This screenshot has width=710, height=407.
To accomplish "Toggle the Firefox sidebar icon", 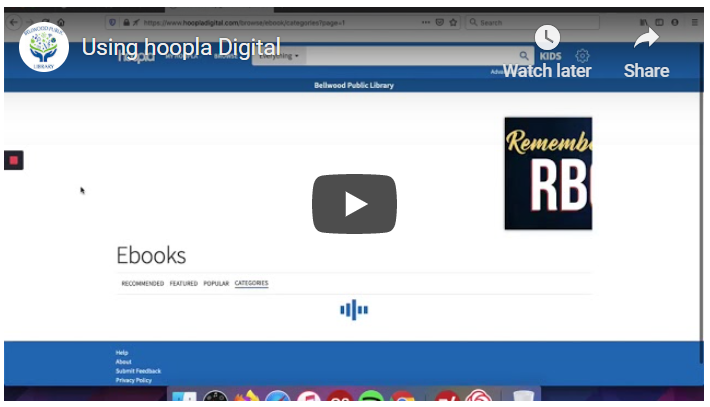I will (x=659, y=22).
